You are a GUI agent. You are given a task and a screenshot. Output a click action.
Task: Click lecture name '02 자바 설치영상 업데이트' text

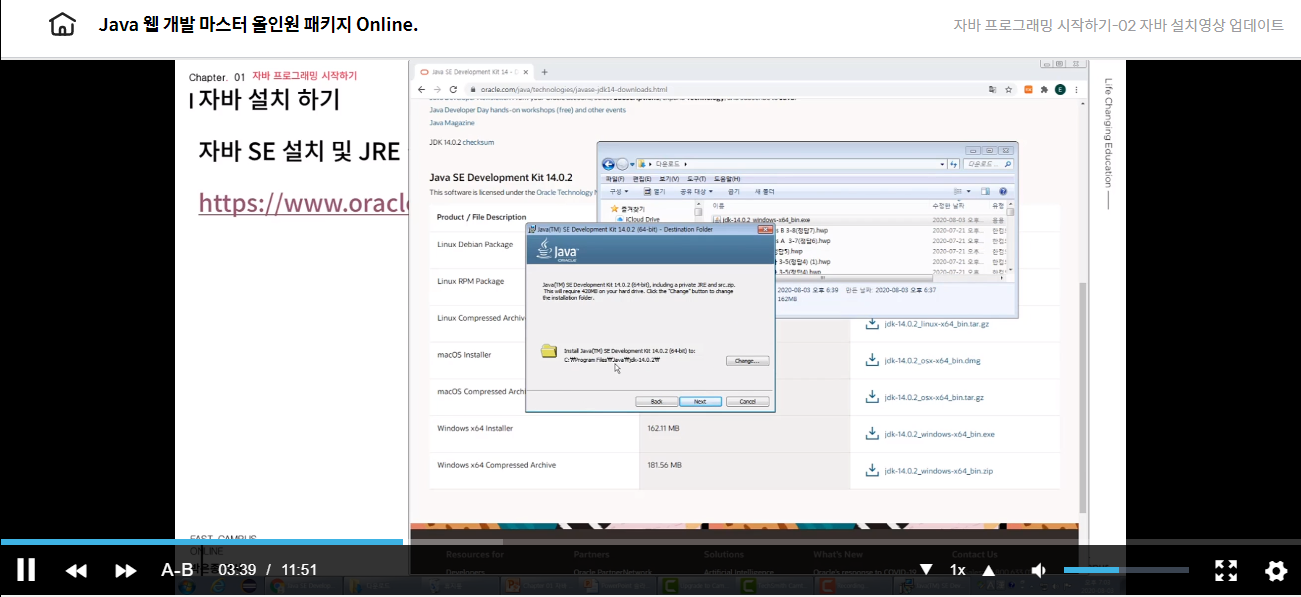1200,25
